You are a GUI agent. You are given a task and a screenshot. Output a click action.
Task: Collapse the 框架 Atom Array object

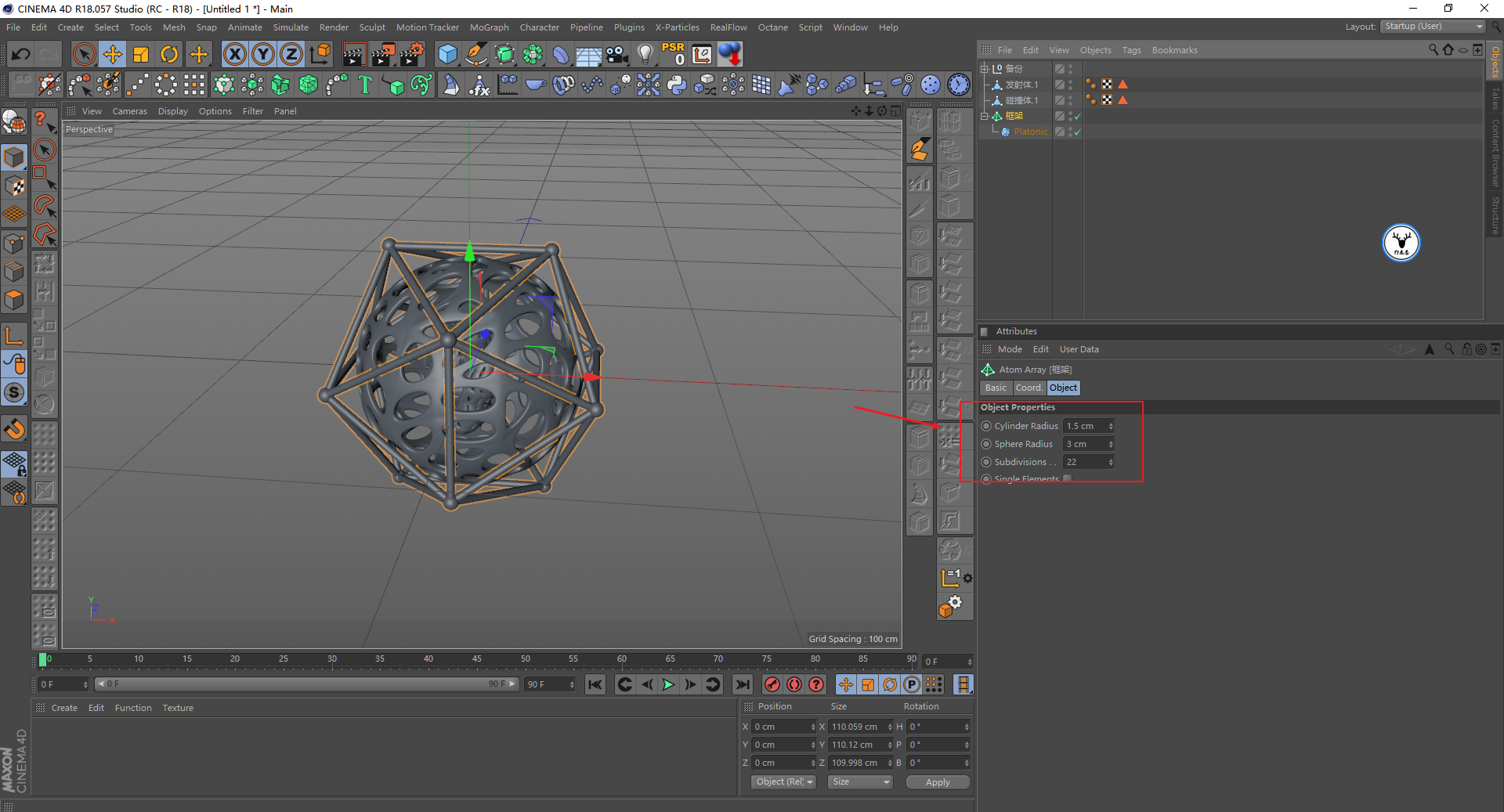[x=985, y=116]
